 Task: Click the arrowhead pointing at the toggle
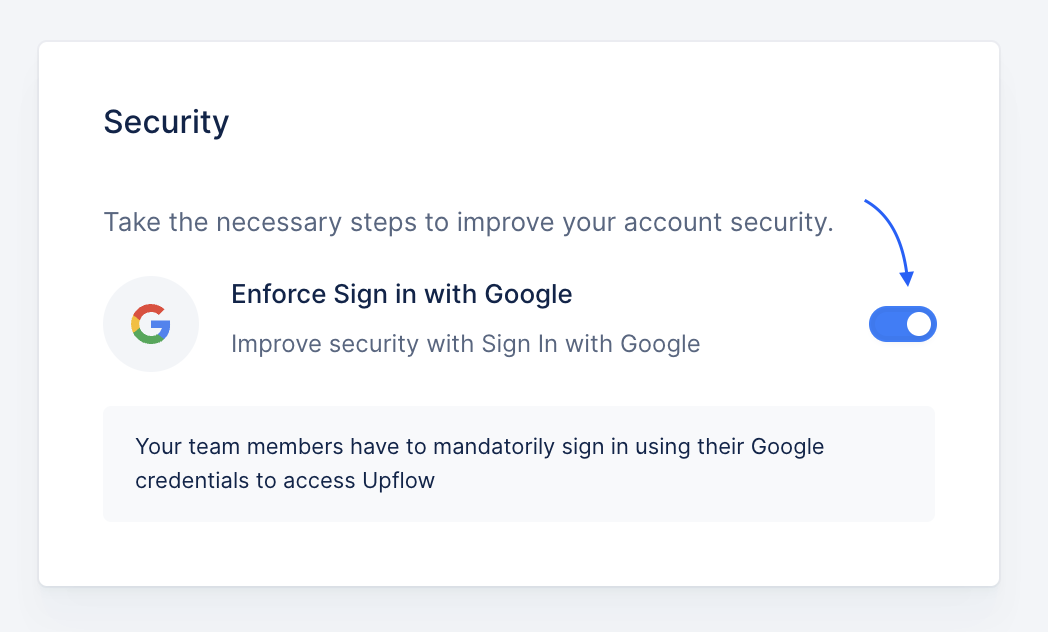(906, 278)
